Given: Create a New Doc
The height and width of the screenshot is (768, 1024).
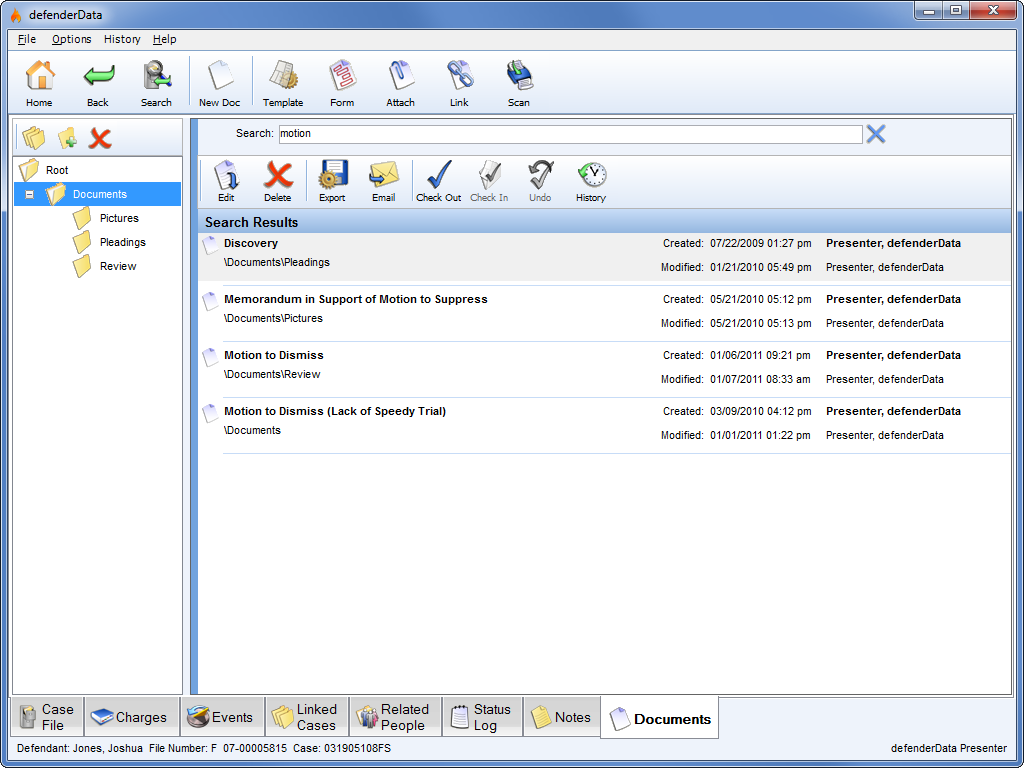Looking at the screenshot, I should pos(219,83).
